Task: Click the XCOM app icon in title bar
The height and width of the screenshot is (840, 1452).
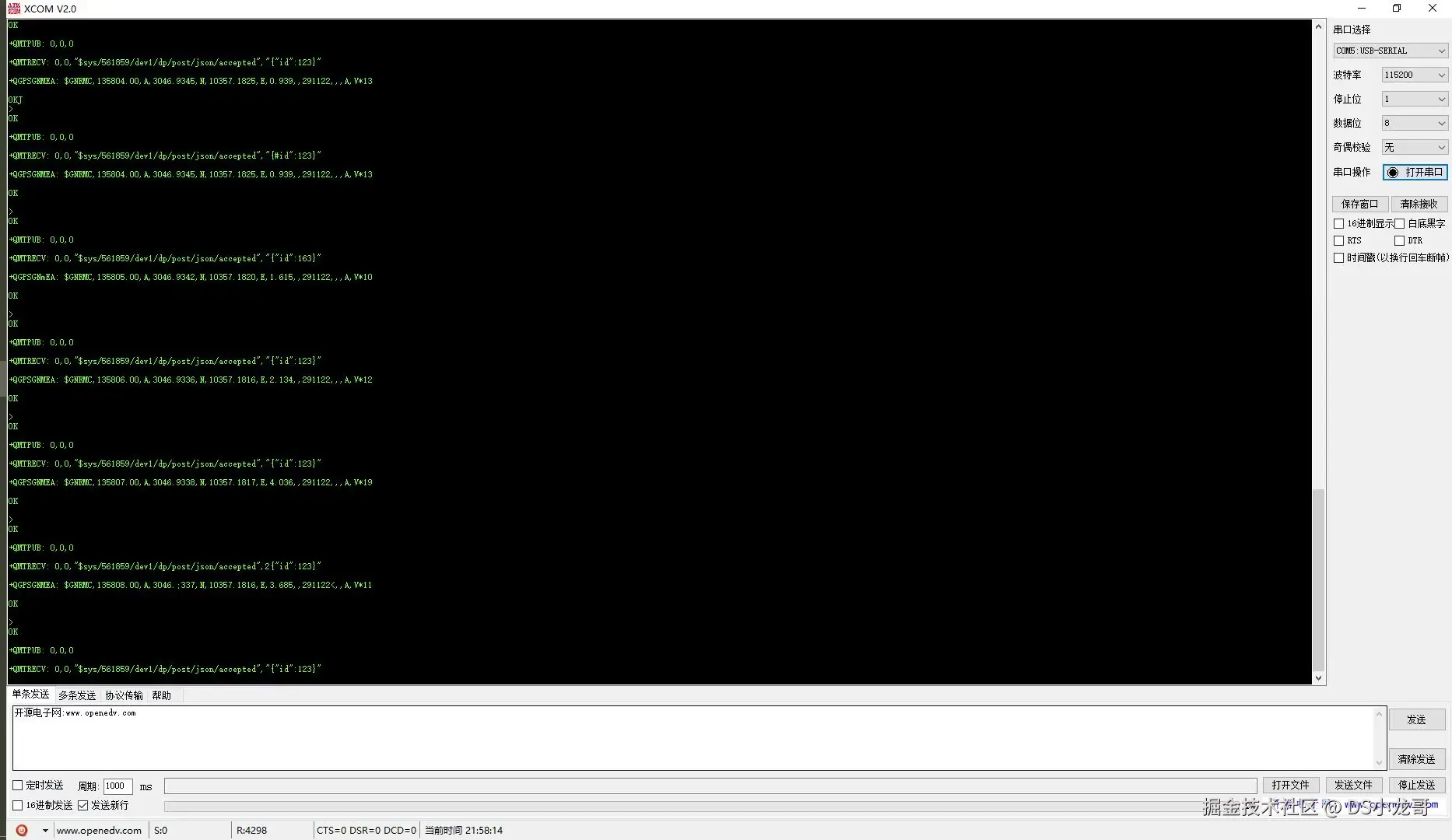Action: point(13,9)
